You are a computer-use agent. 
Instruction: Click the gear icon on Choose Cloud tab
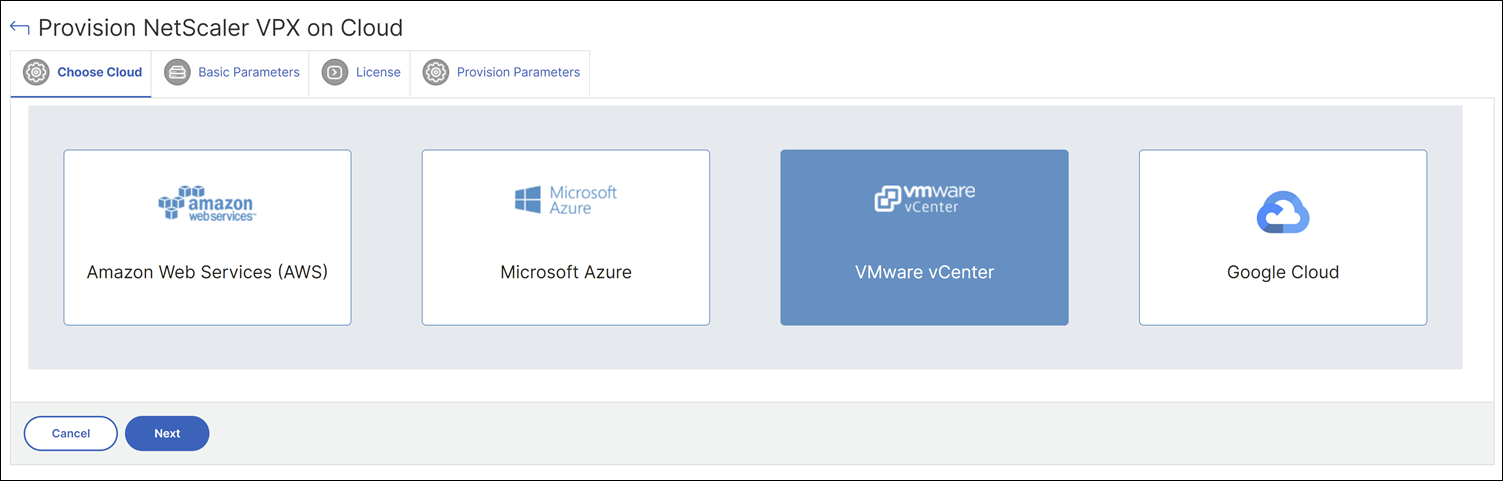click(x=37, y=73)
